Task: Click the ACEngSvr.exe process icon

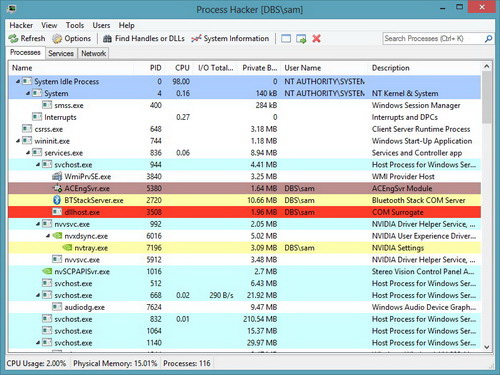Action: point(57,188)
